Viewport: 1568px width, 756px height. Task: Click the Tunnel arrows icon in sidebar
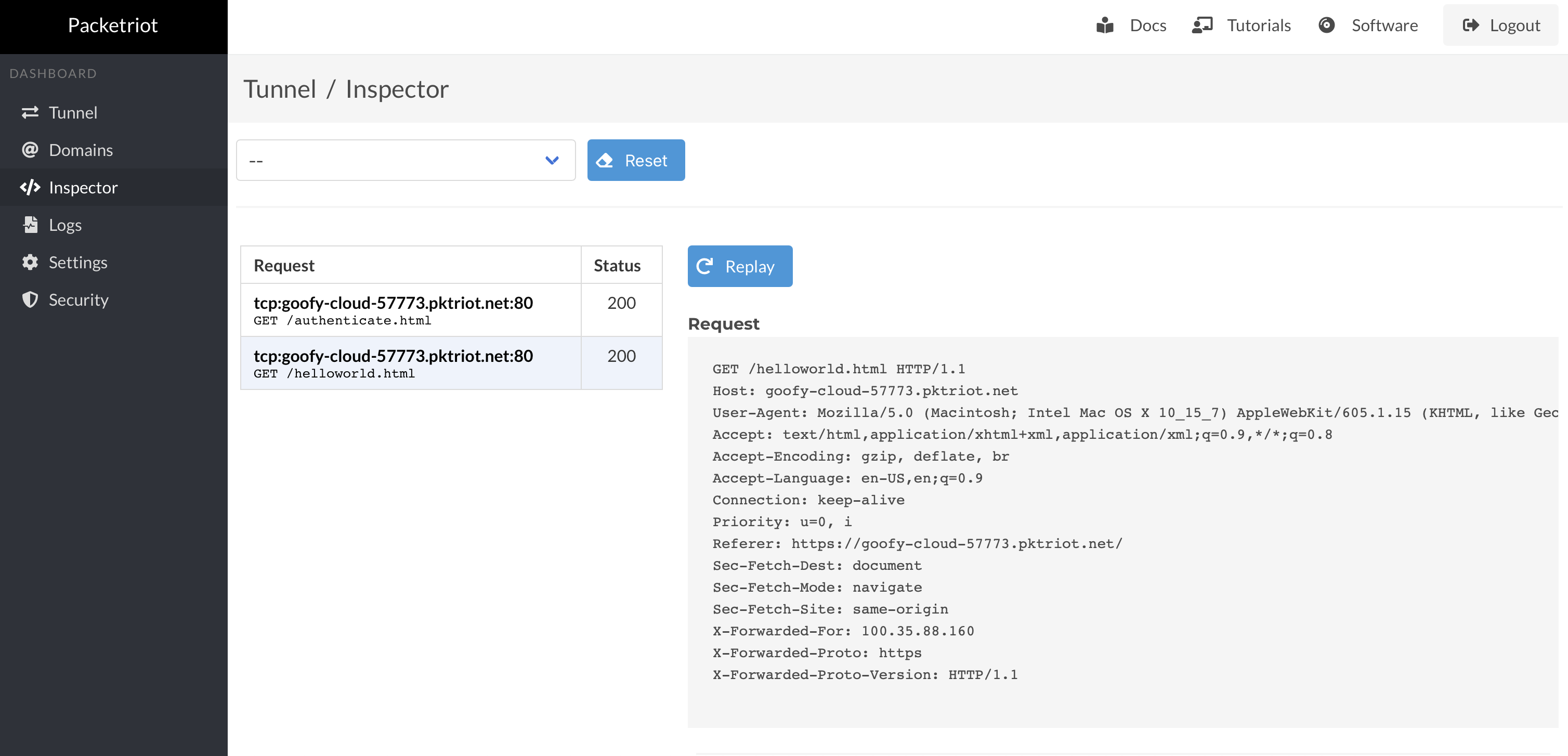(30, 113)
